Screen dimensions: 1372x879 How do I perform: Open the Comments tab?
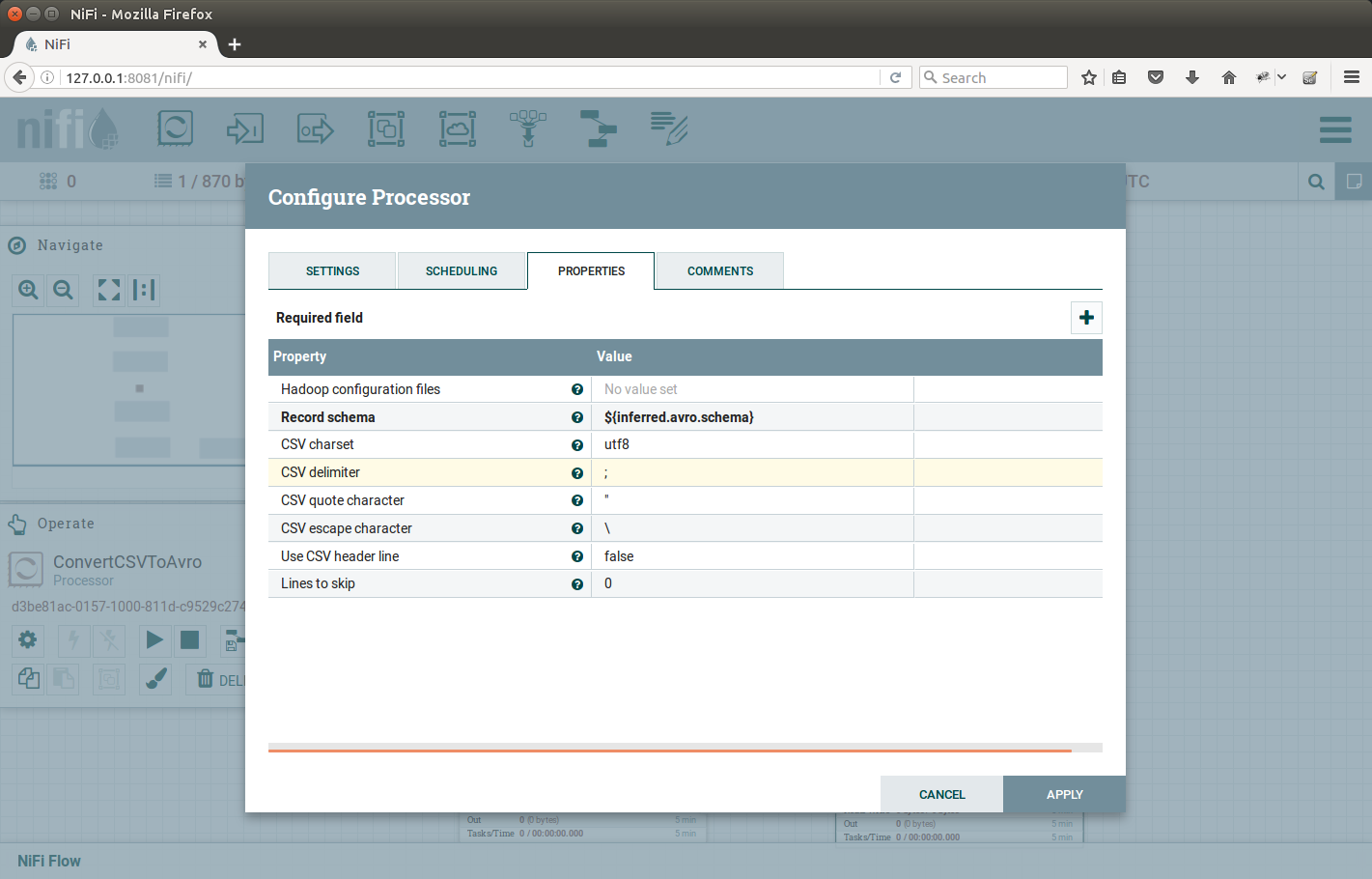click(x=720, y=271)
